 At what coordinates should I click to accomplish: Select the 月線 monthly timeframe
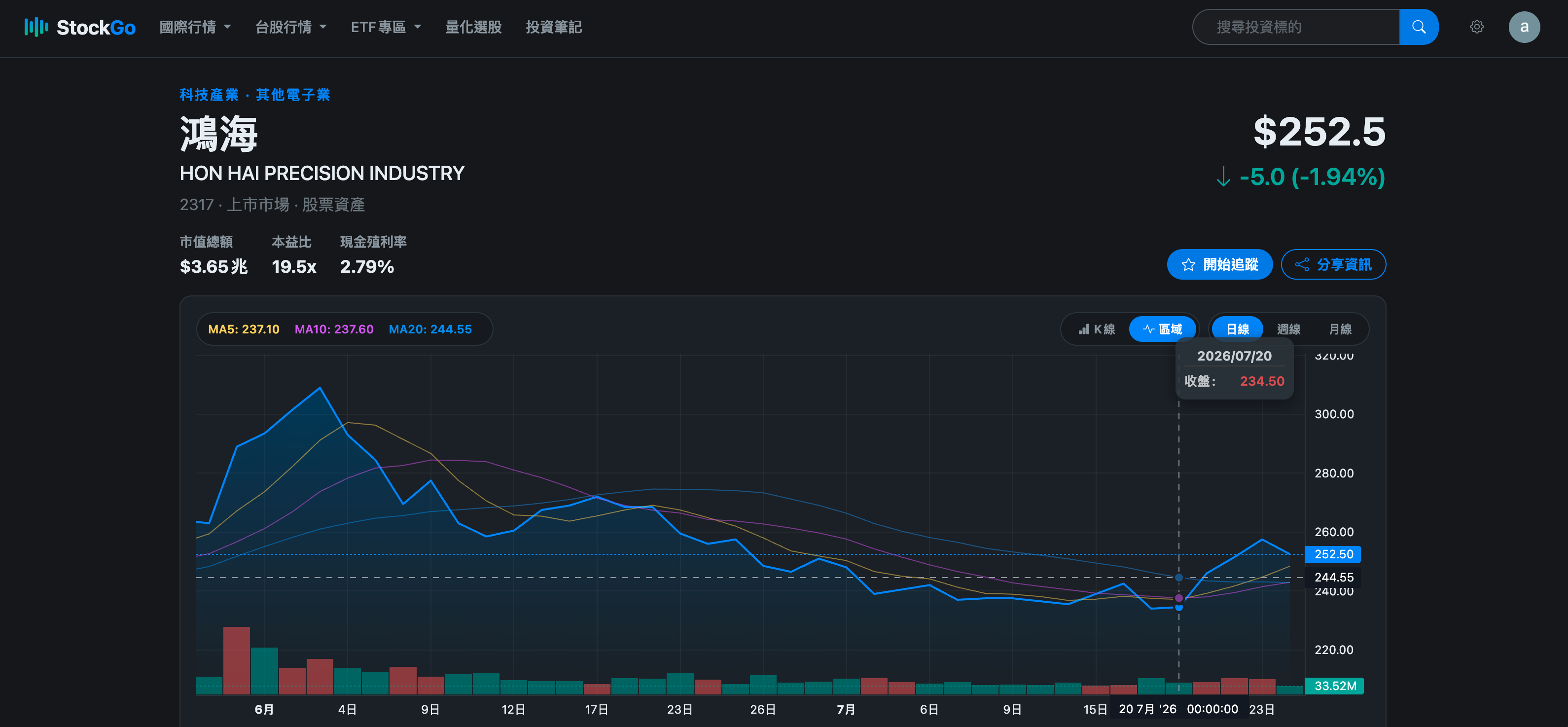pos(1340,329)
